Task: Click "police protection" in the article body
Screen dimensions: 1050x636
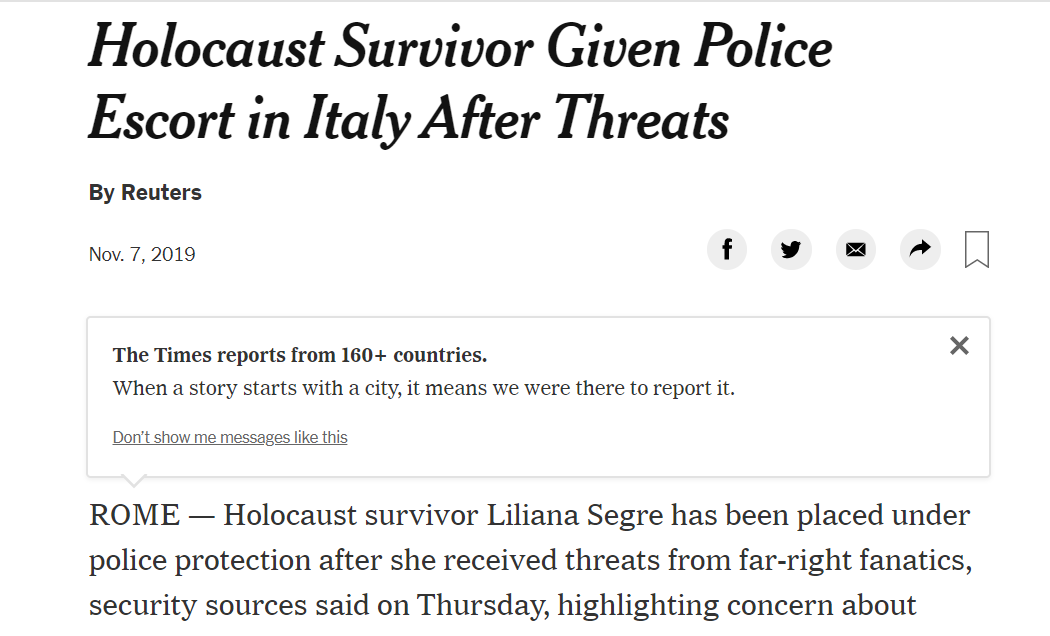Action: click(199, 561)
